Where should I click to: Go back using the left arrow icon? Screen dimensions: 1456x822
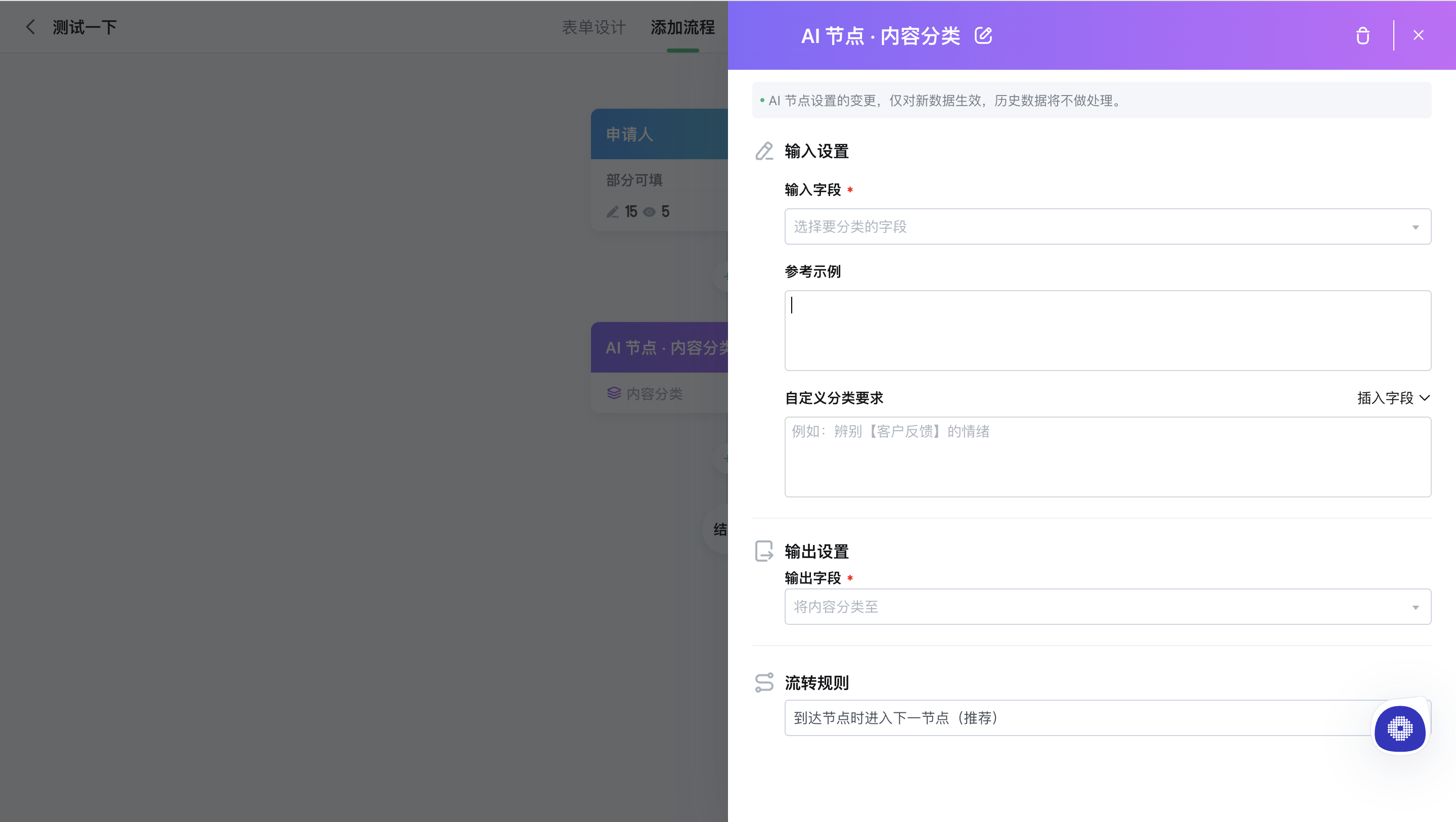pos(30,27)
